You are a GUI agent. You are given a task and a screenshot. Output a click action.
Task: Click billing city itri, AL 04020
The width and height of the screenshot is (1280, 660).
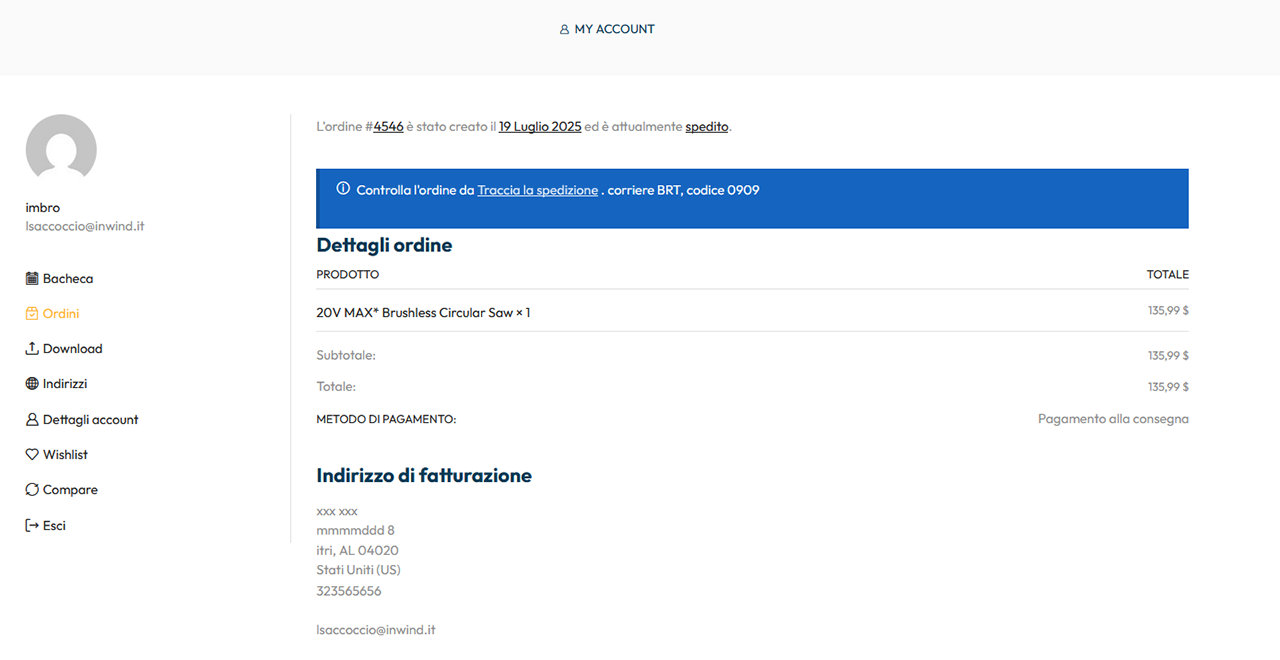(x=357, y=550)
